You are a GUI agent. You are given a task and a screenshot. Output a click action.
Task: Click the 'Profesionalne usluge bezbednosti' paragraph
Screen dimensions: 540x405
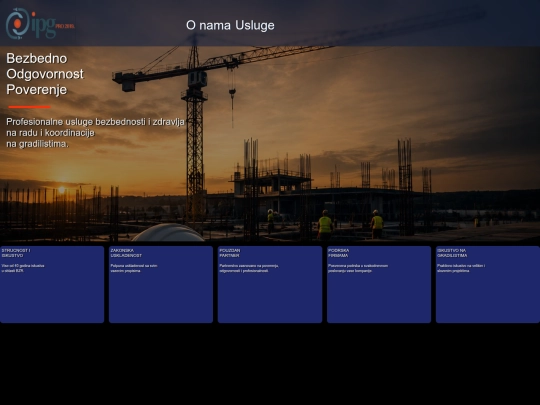point(95,133)
